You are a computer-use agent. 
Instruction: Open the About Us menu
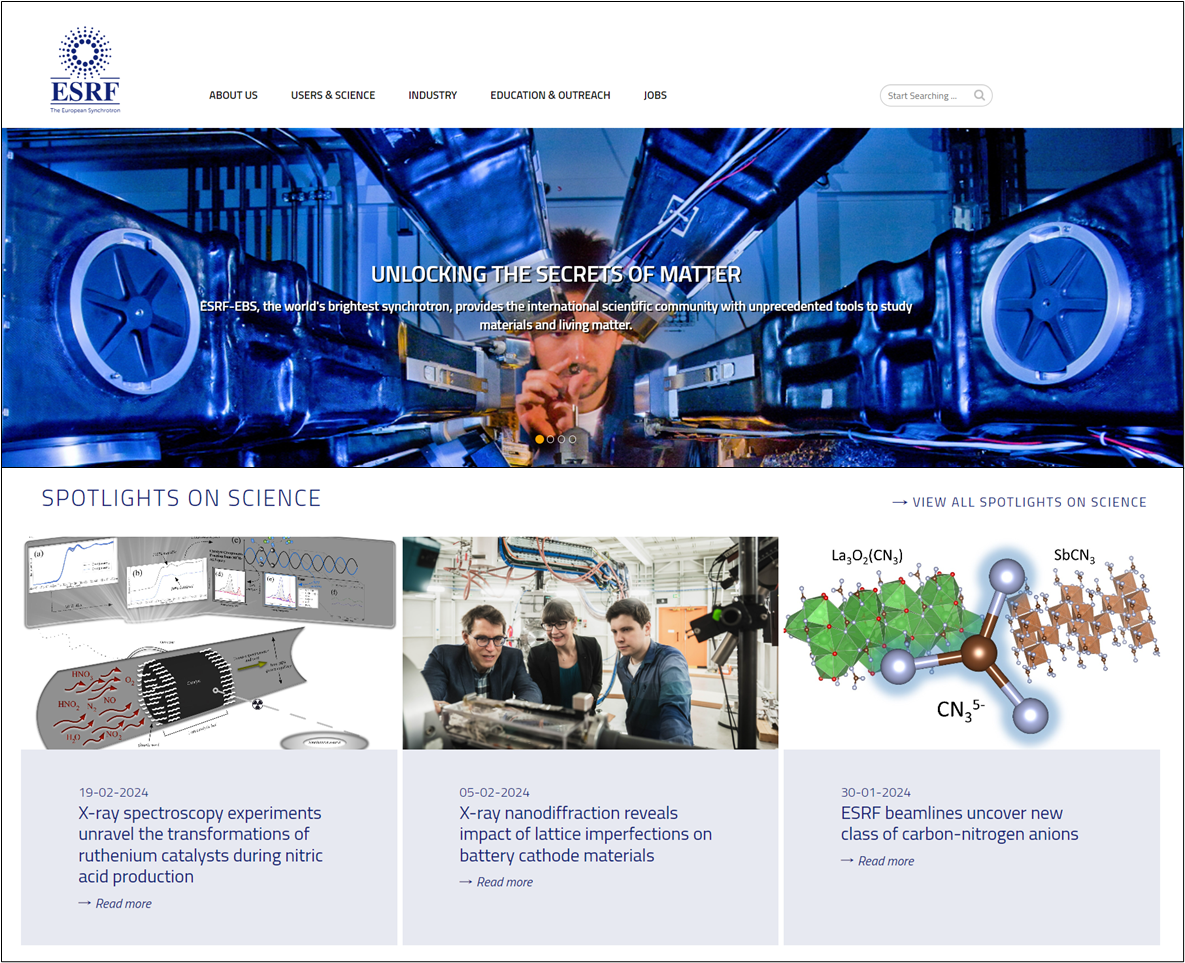pos(233,95)
